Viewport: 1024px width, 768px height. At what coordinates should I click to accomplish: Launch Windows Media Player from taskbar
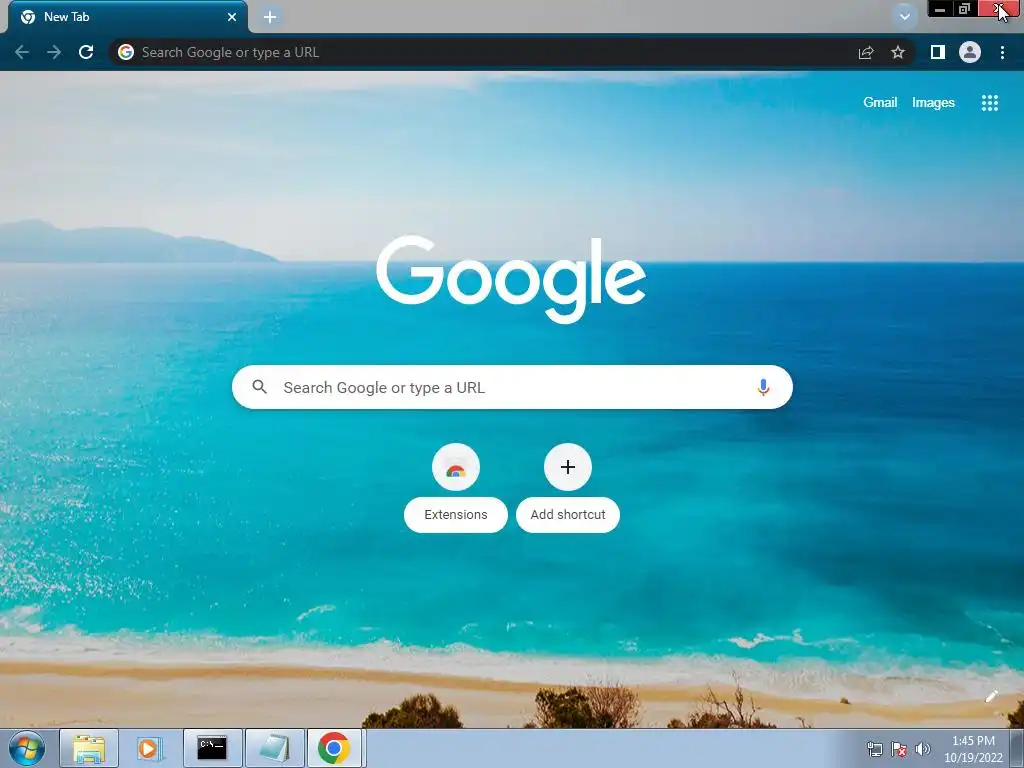(x=150, y=748)
